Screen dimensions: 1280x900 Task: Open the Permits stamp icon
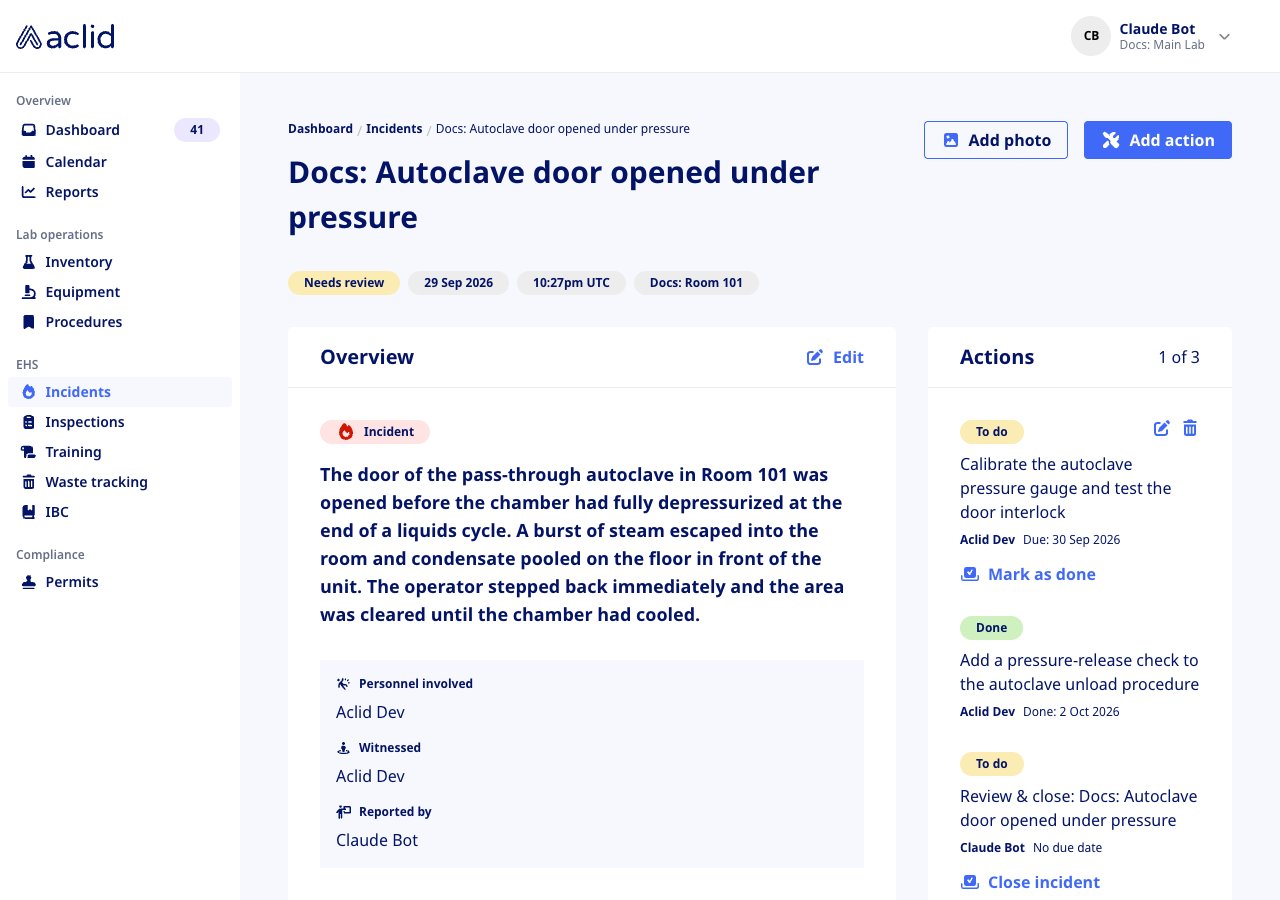(29, 582)
